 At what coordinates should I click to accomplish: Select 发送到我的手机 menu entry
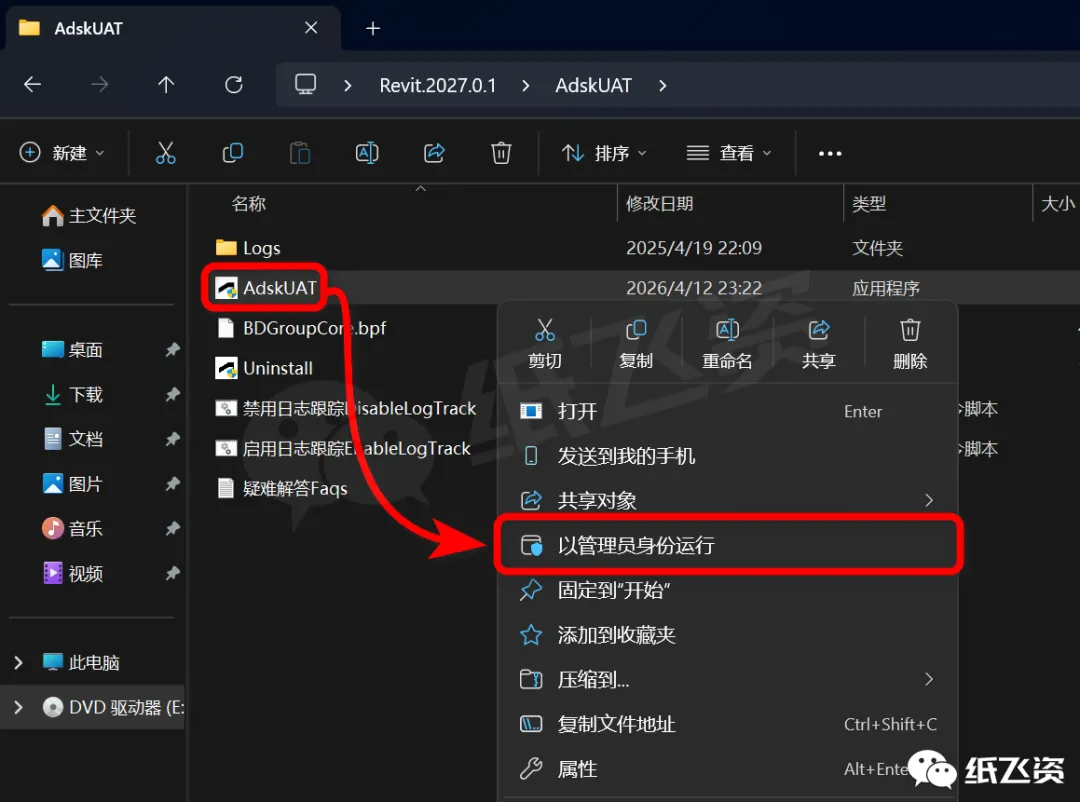click(727, 456)
